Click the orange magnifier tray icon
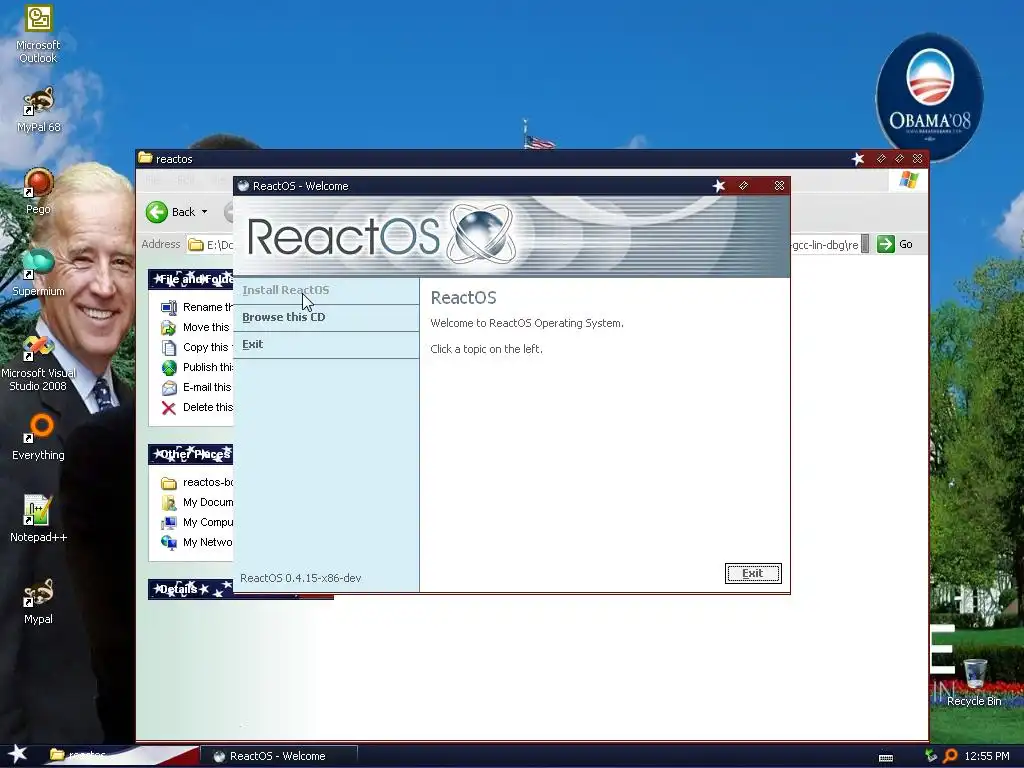This screenshot has width=1024, height=768. click(x=950, y=756)
